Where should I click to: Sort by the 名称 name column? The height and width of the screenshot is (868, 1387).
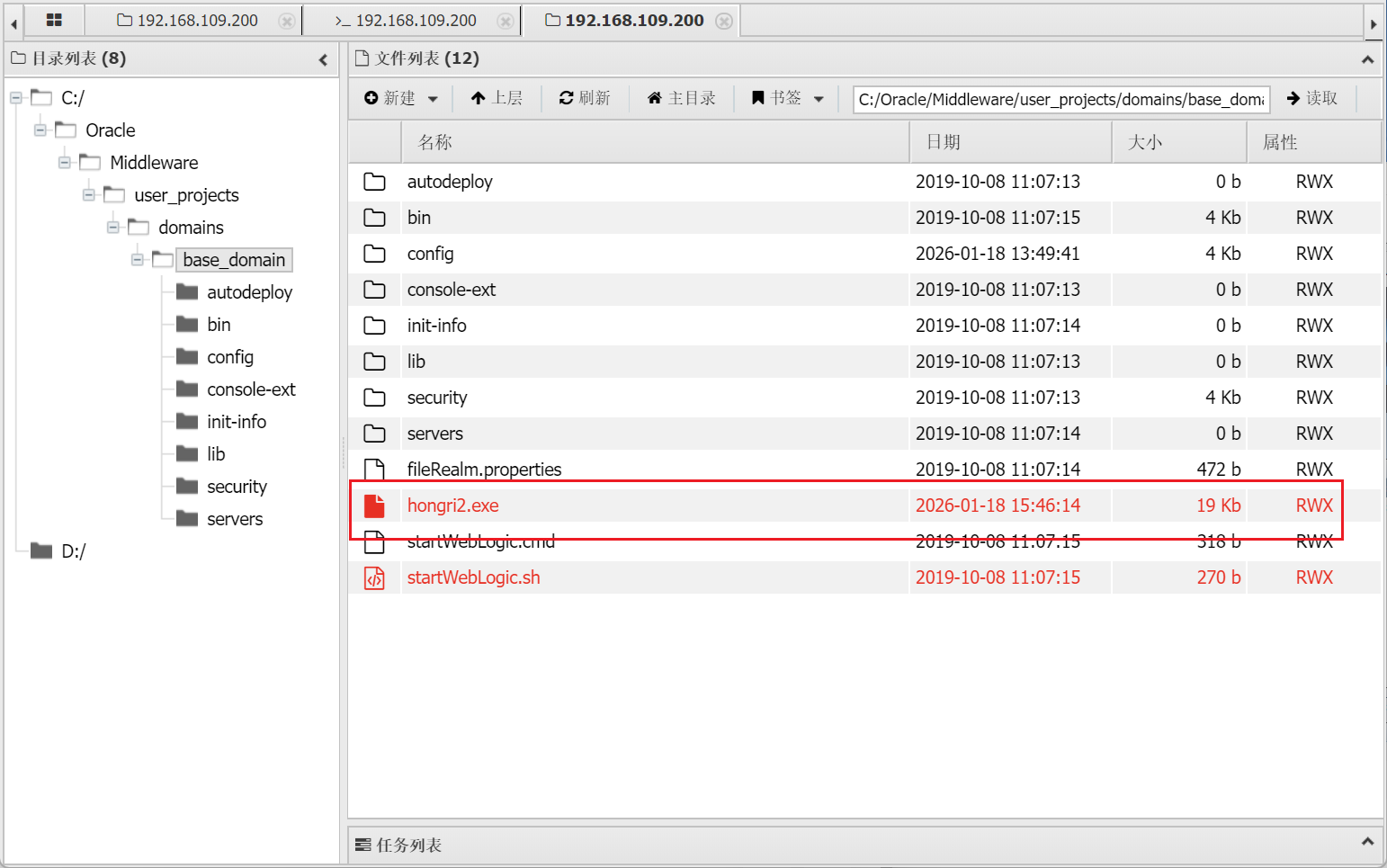coord(655,142)
